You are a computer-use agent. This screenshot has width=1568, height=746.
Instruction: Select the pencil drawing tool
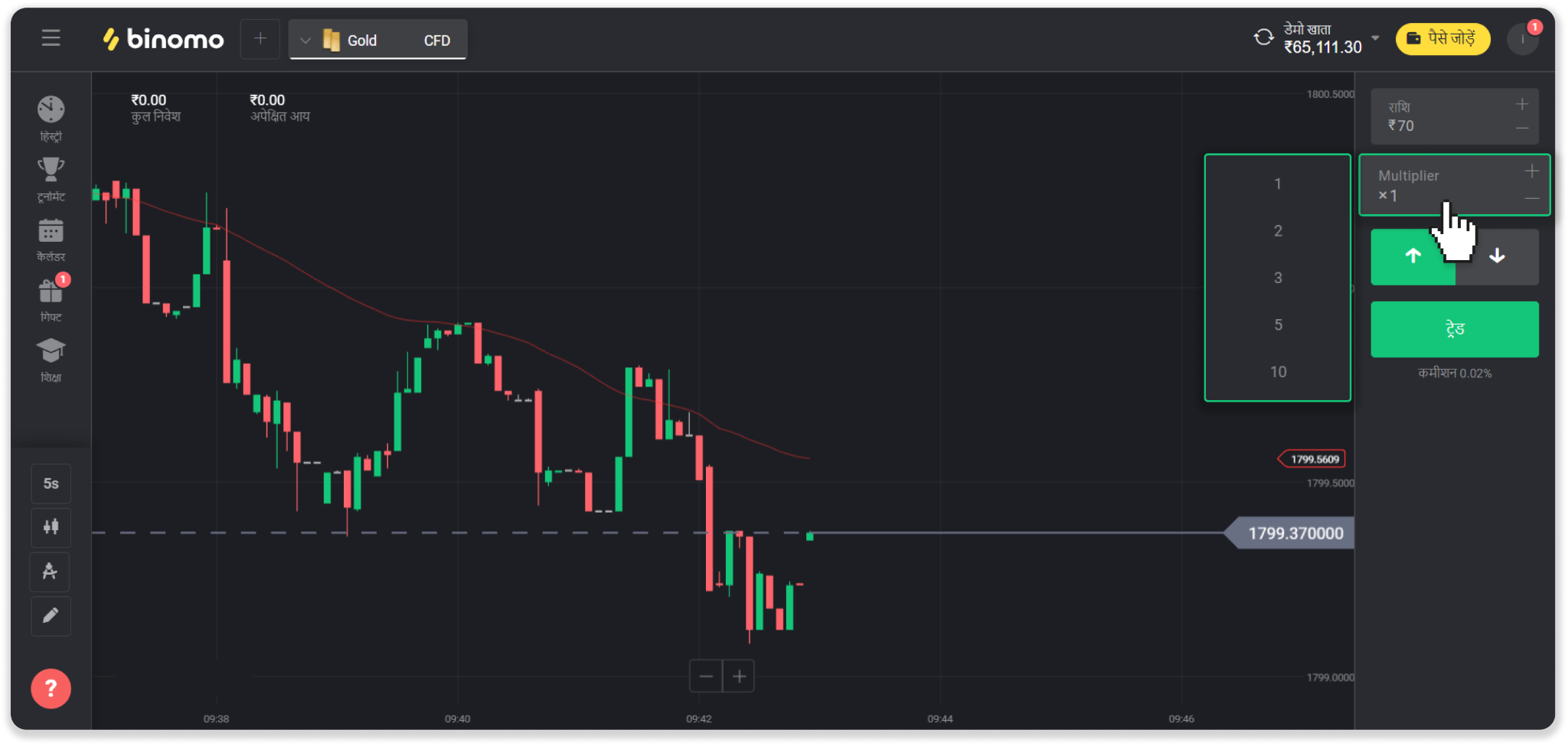click(x=51, y=616)
